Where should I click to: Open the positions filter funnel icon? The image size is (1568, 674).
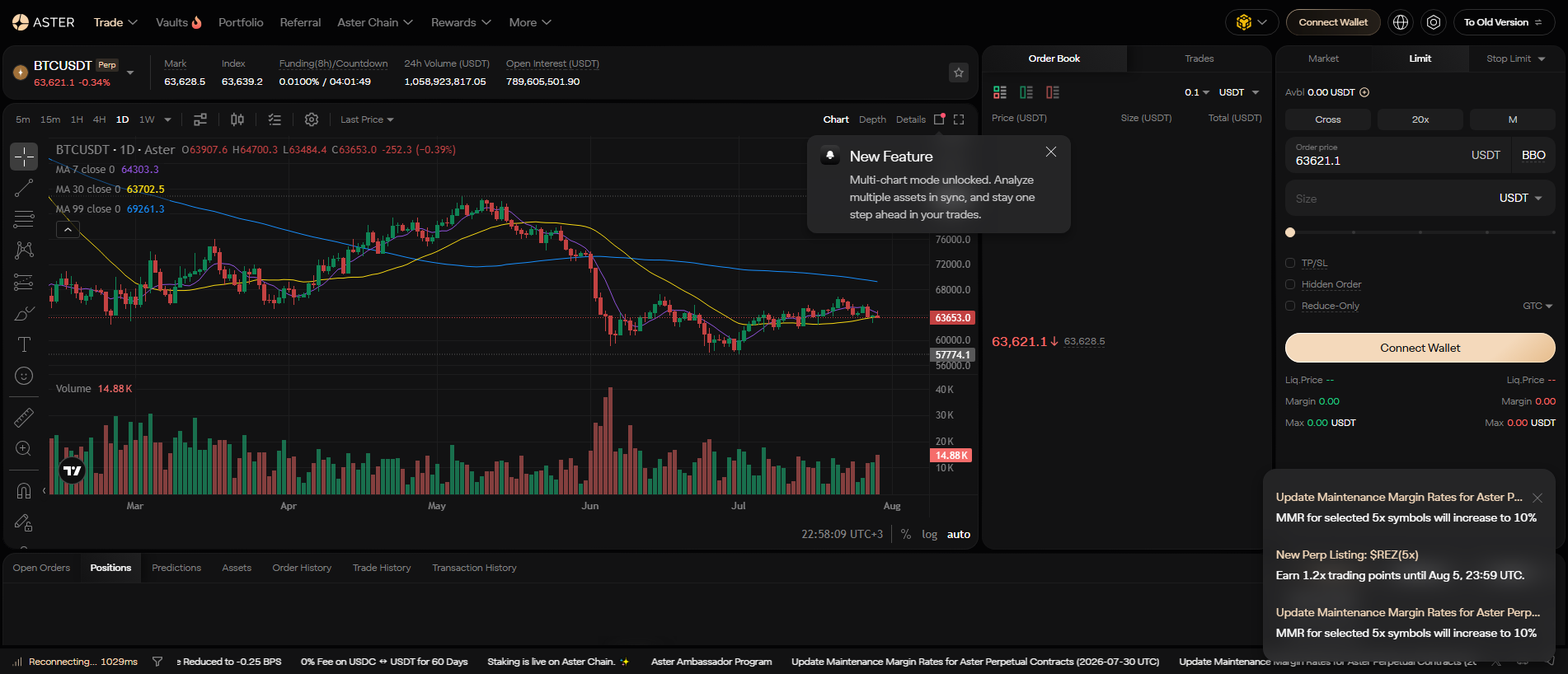tap(157, 662)
